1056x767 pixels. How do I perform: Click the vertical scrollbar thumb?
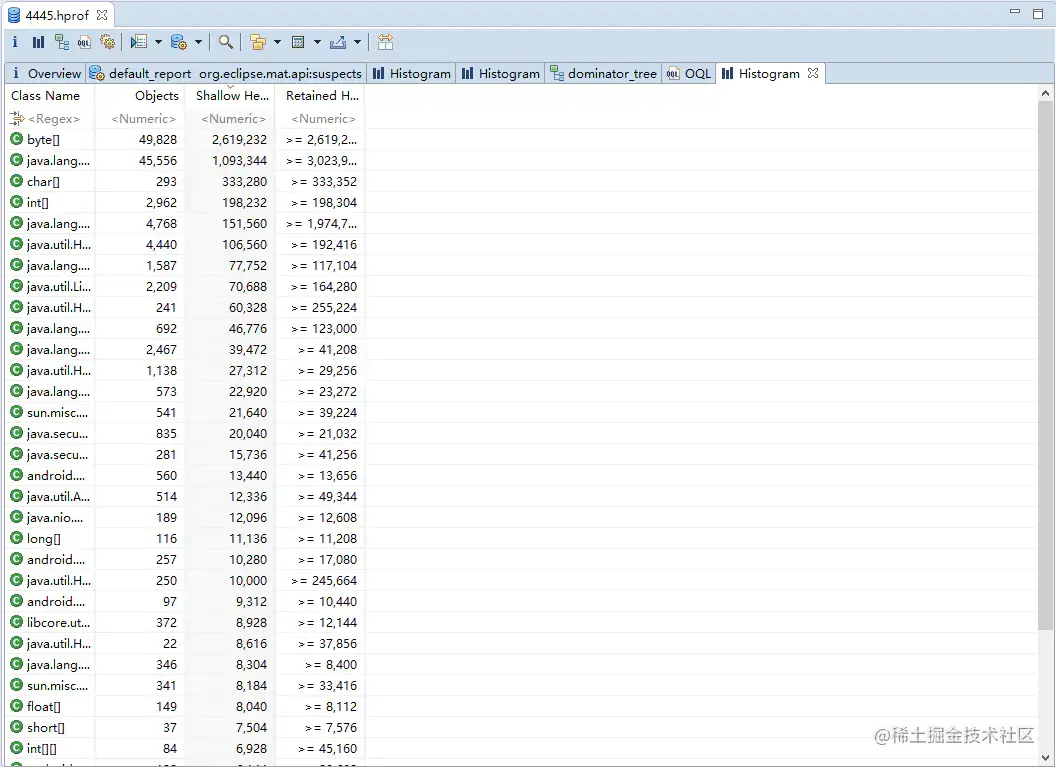pos(1045,366)
